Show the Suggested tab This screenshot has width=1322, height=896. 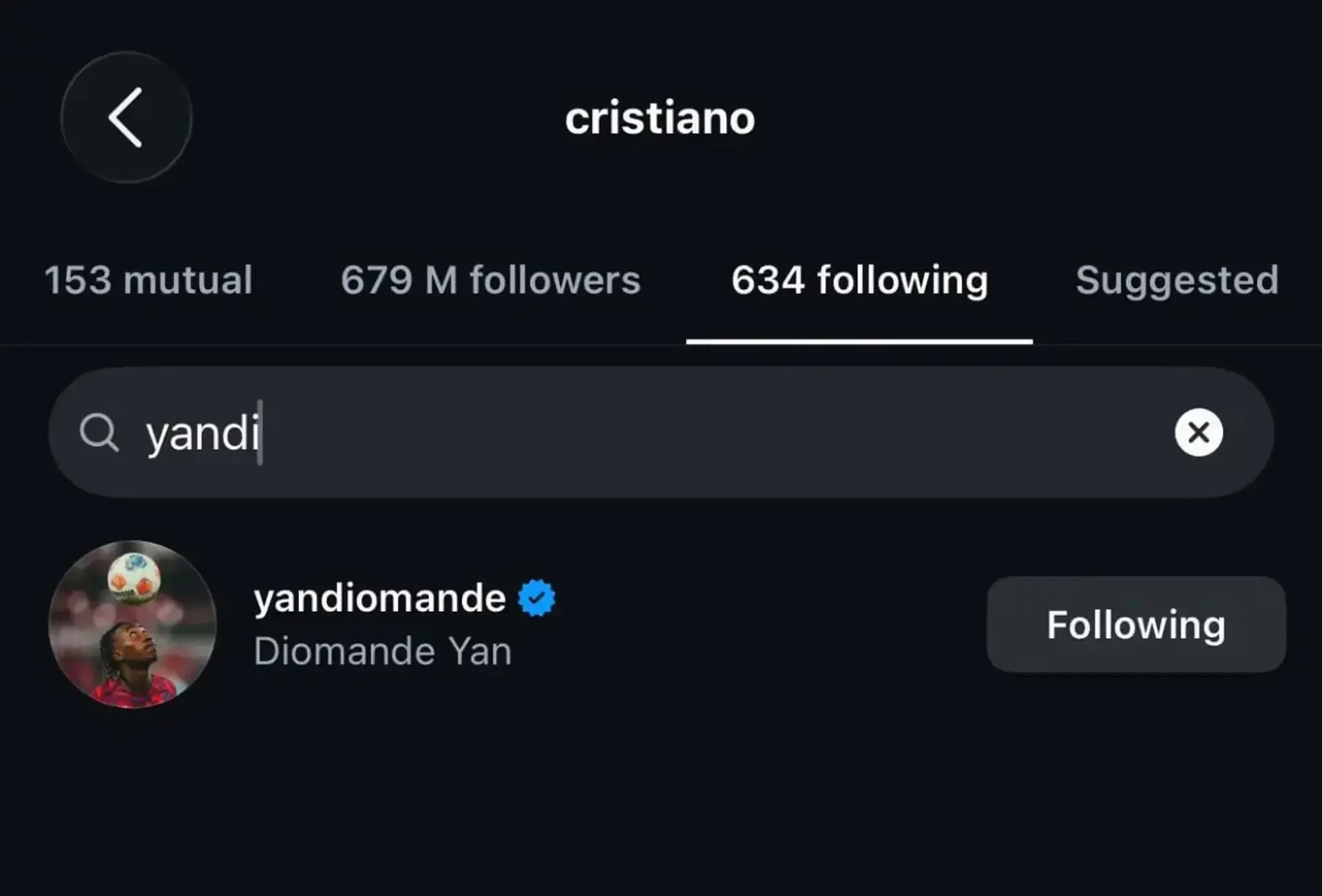pos(1177,280)
